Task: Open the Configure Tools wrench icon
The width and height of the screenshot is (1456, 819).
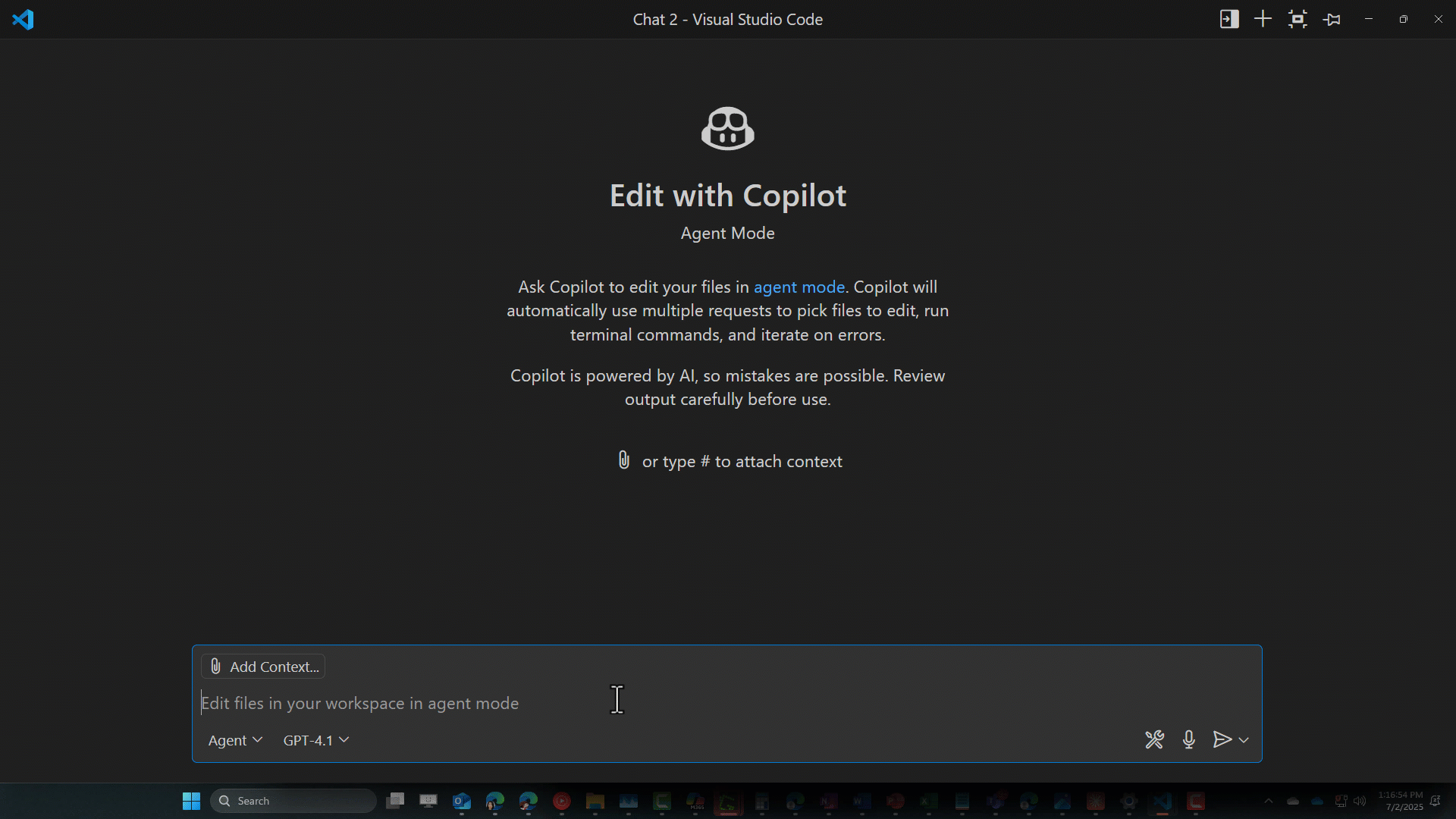Action: tap(1154, 739)
